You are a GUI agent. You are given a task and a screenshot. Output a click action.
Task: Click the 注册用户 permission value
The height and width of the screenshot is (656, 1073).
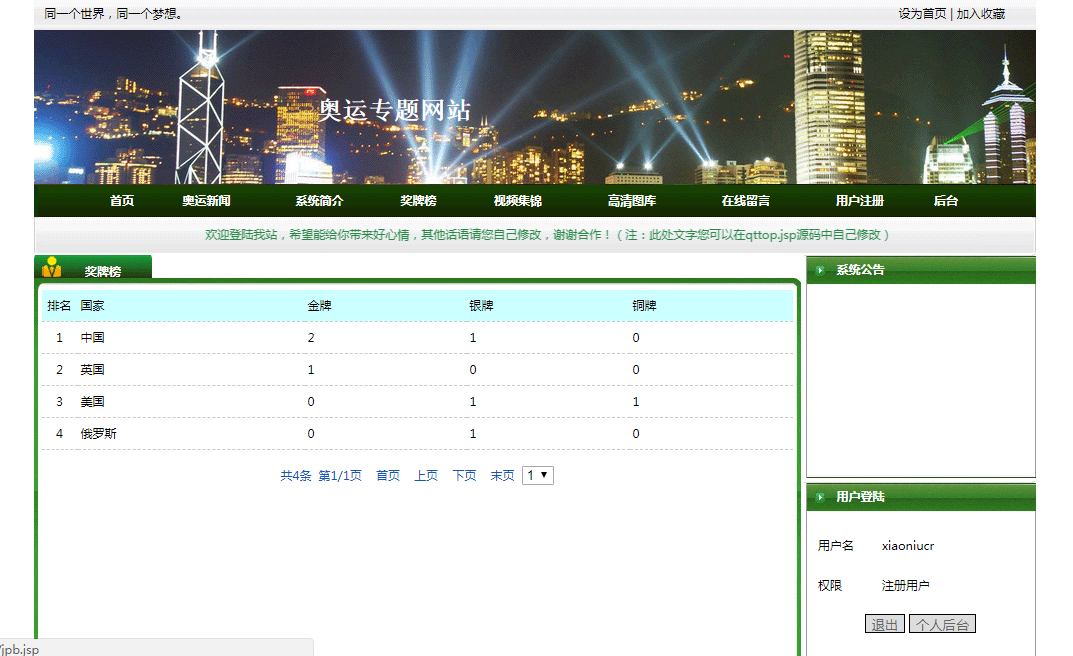pyautogui.click(x=905, y=586)
